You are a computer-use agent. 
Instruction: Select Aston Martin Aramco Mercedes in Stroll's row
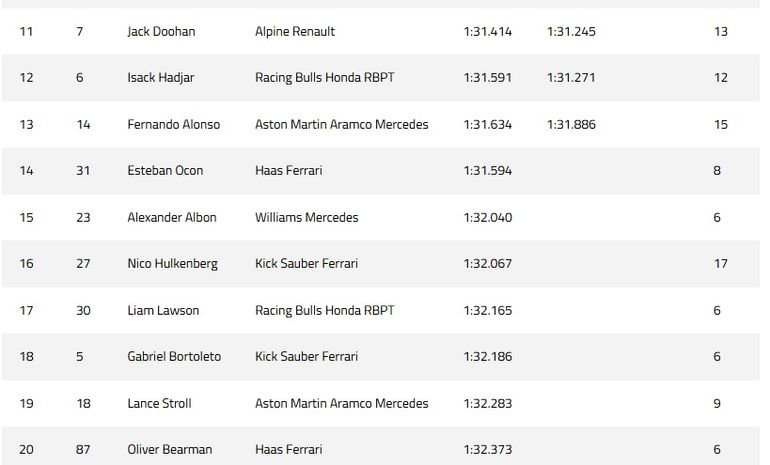click(341, 403)
